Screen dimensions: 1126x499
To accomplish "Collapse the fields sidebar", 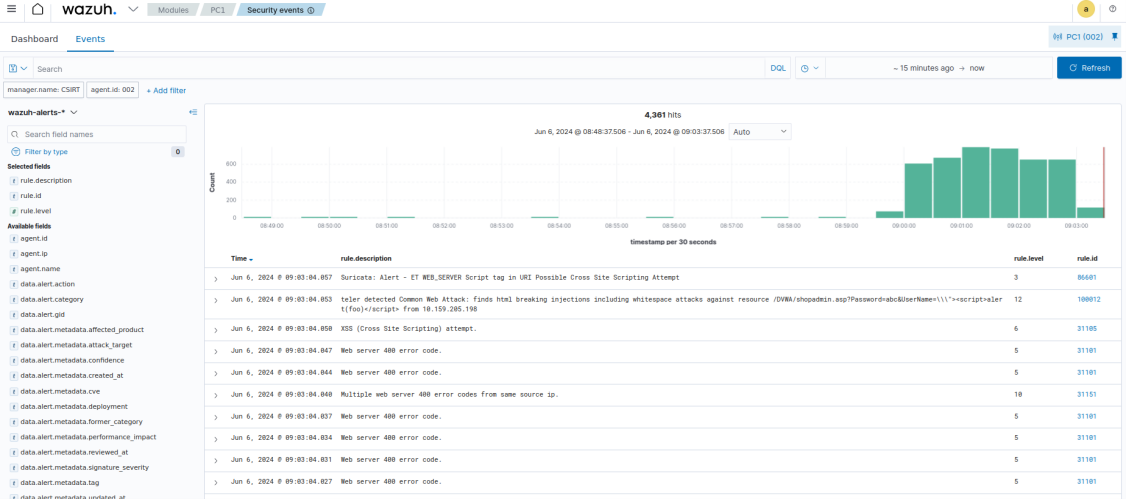I will point(192,112).
